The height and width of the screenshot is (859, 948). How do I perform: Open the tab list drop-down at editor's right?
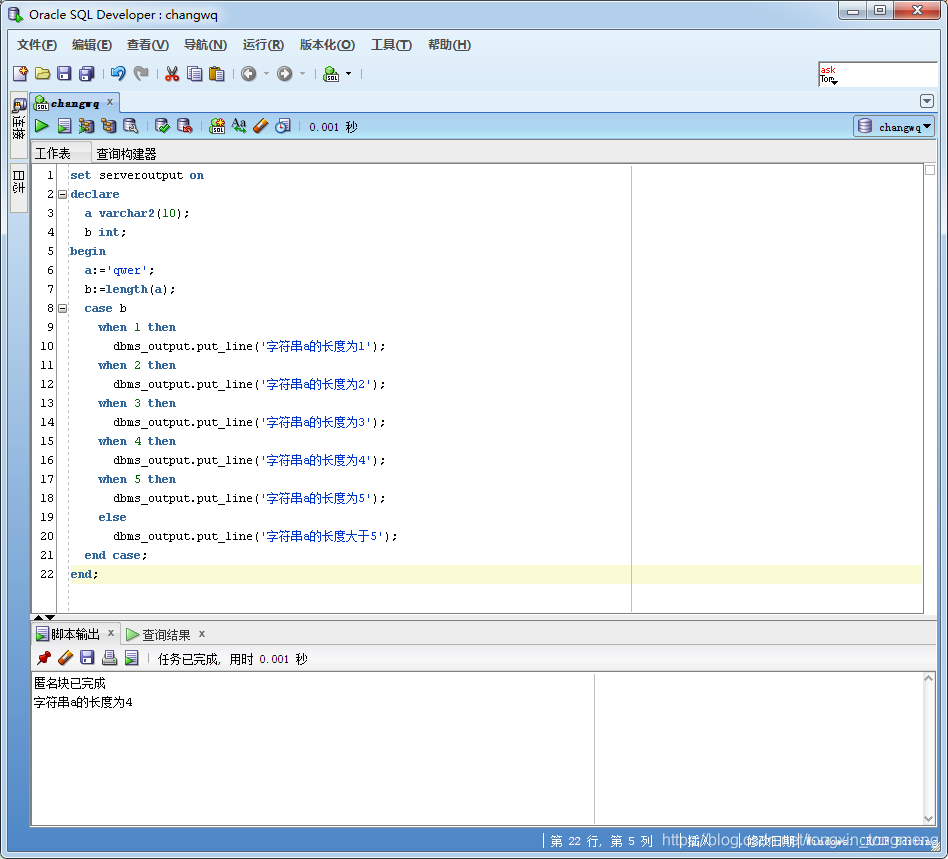926,101
